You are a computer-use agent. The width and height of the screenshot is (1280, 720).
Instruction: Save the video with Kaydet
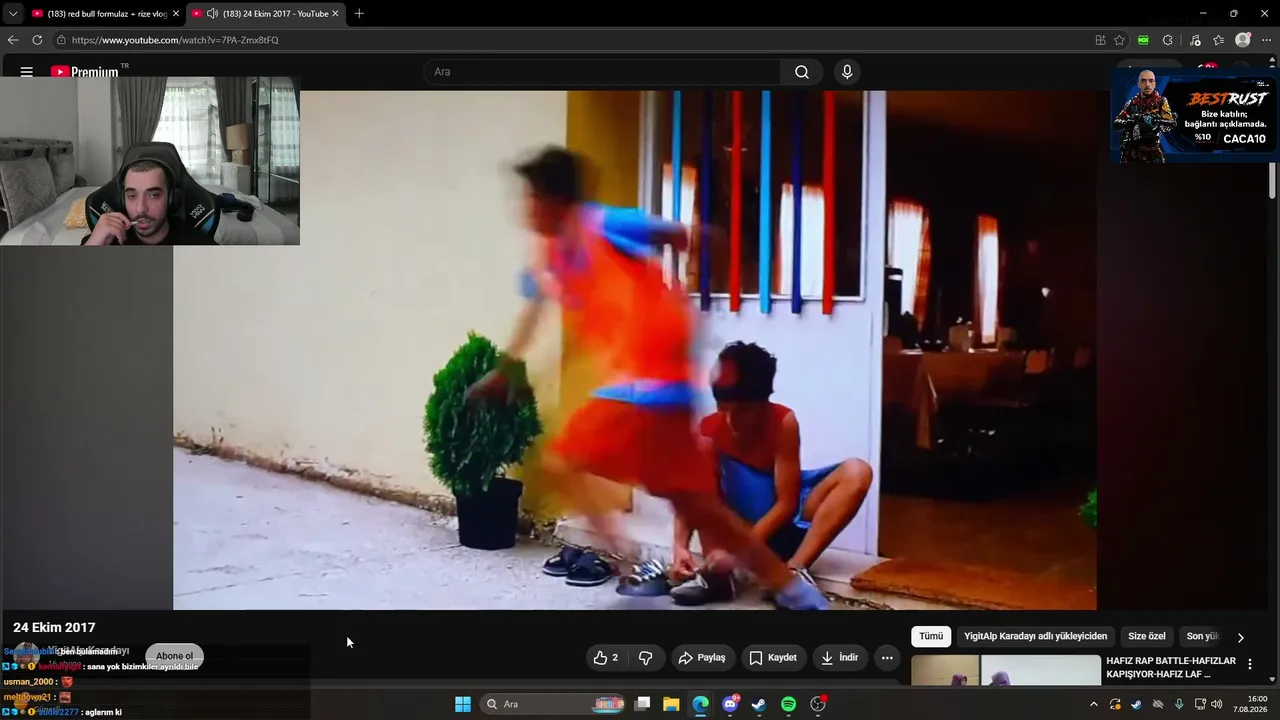coord(773,658)
